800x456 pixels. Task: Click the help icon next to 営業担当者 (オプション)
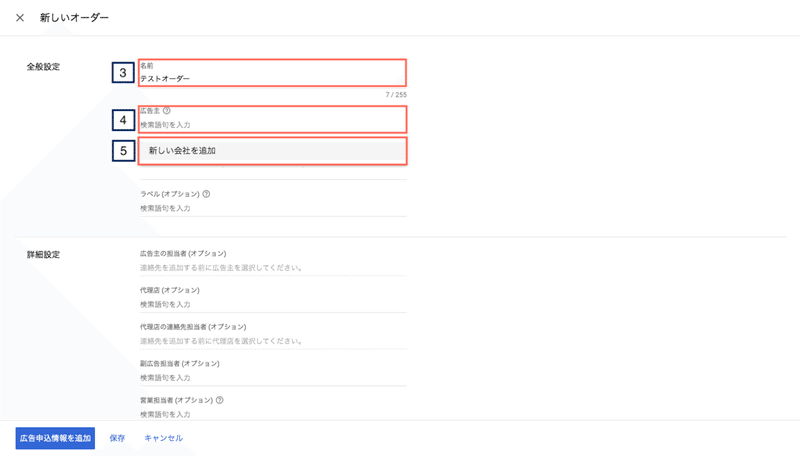(x=219, y=400)
